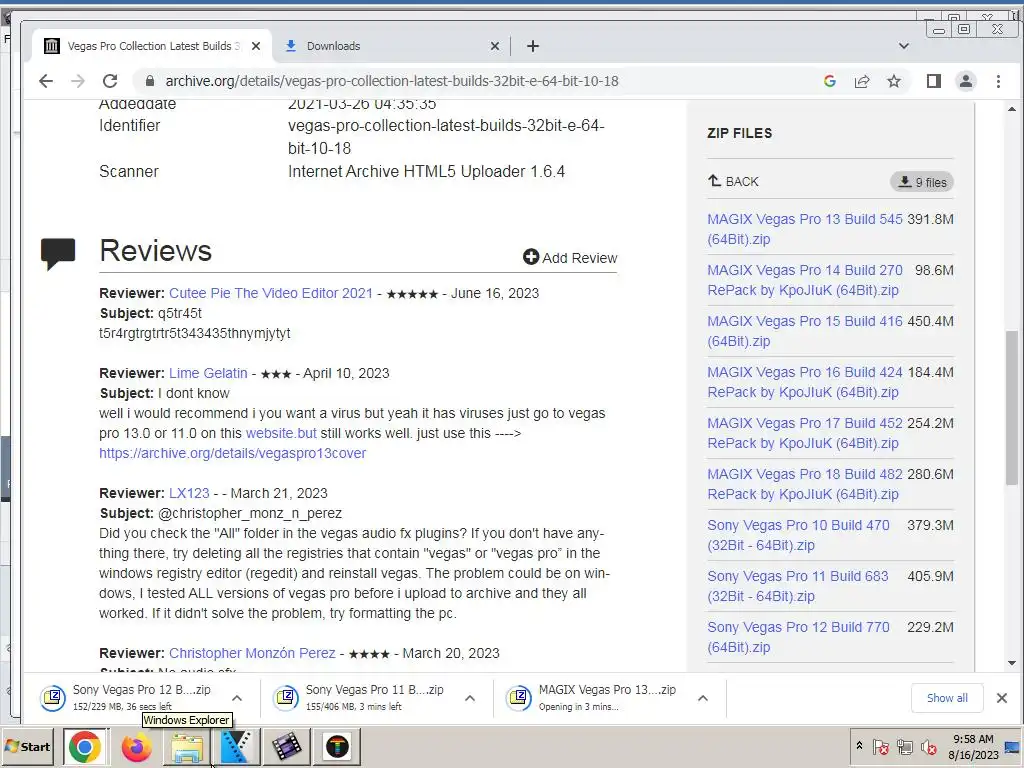Click the address bar URL
Viewport: 1024px width, 768px height.
(392, 81)
